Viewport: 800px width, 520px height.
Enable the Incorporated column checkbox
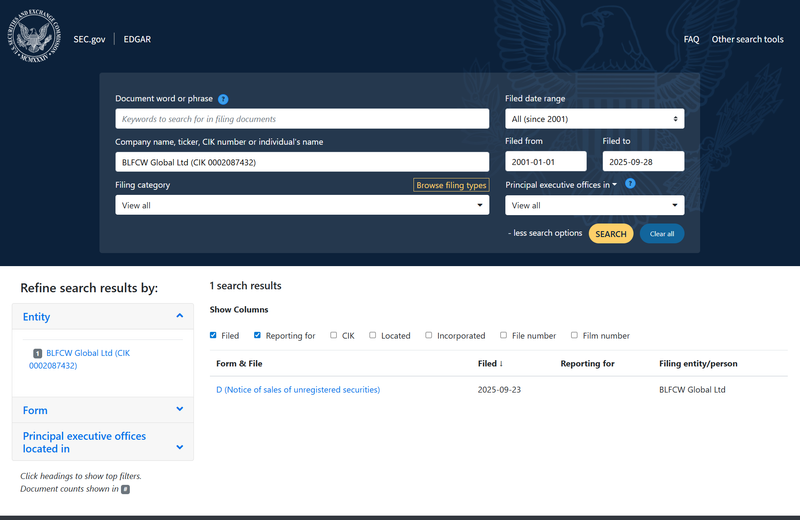(429, 335)
